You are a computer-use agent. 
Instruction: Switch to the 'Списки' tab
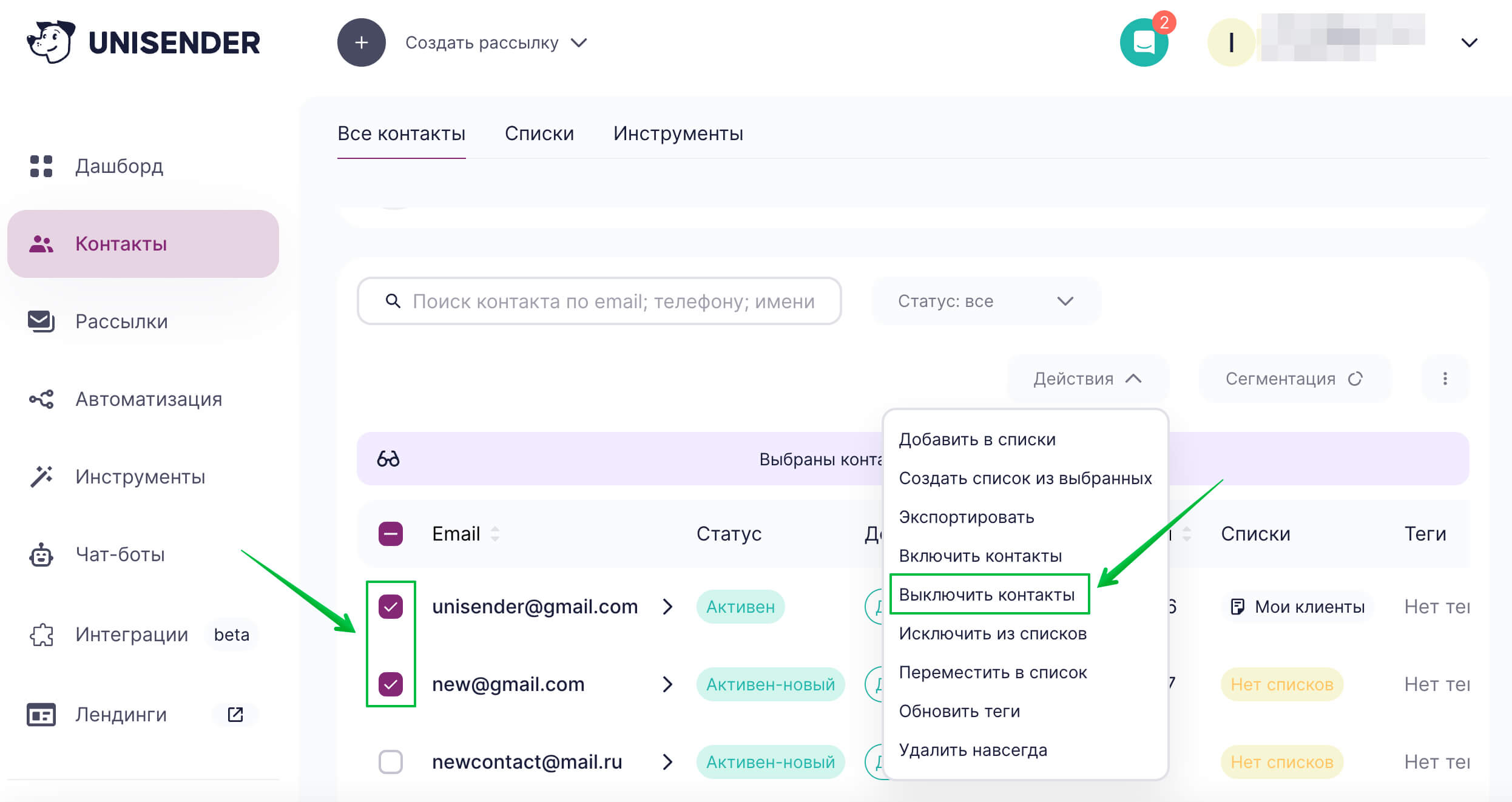(x=539, y=133)
